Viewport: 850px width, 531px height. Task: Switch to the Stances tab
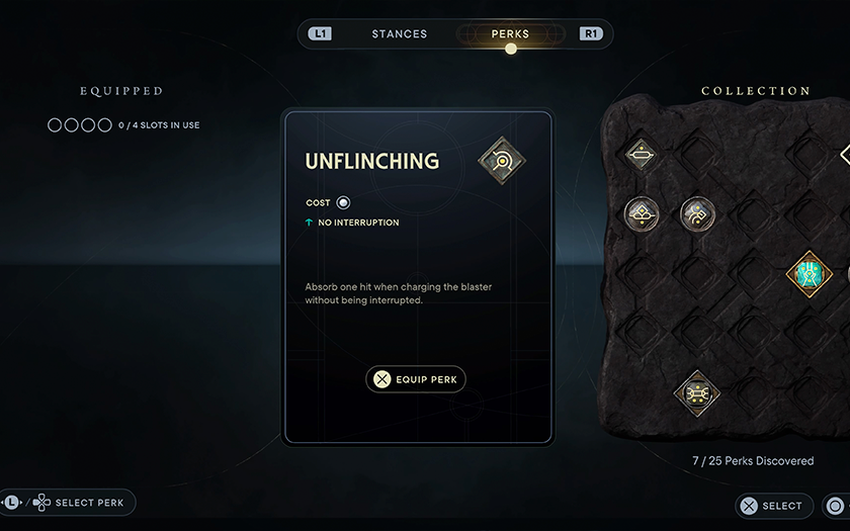(399, 34)
